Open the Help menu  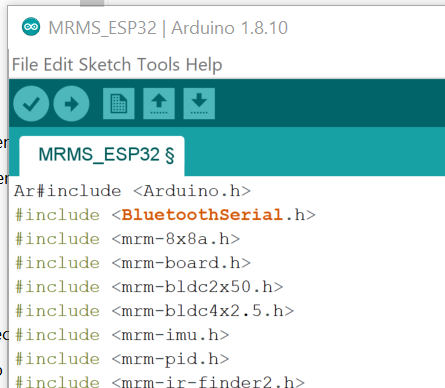tap(204, 64)
